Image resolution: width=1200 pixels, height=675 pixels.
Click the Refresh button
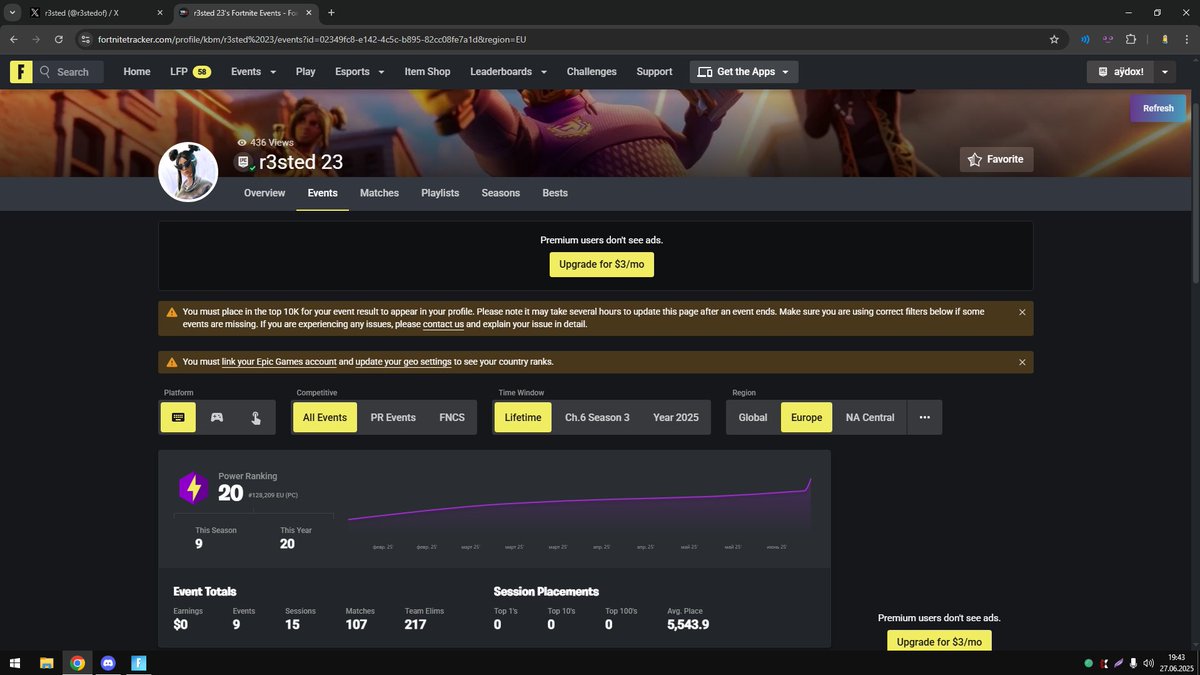(1158, 108)
